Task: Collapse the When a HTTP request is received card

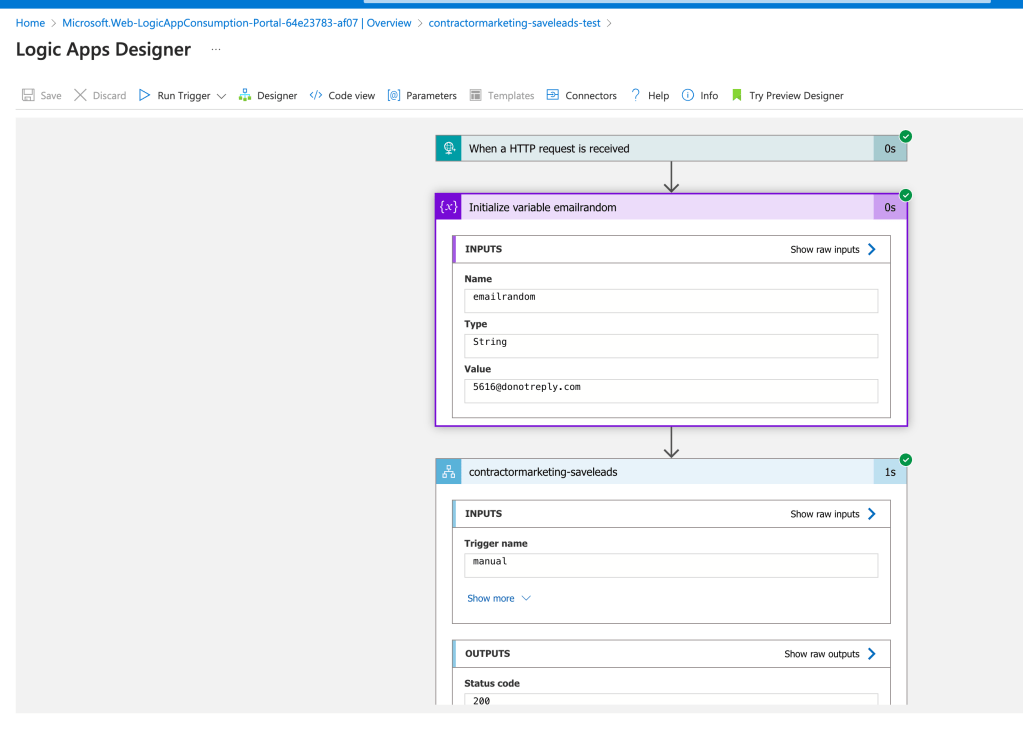Action: tap(671, 148)
